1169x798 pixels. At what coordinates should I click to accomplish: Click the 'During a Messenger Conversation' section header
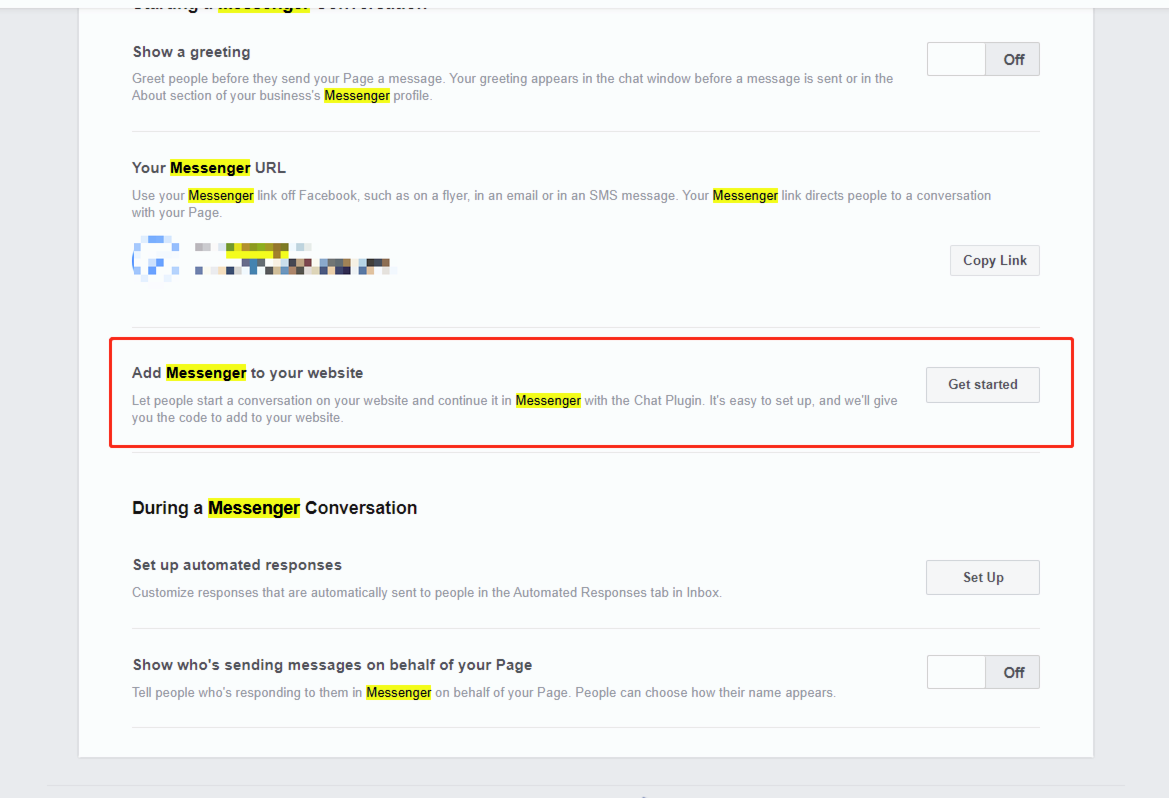point(274,508)
